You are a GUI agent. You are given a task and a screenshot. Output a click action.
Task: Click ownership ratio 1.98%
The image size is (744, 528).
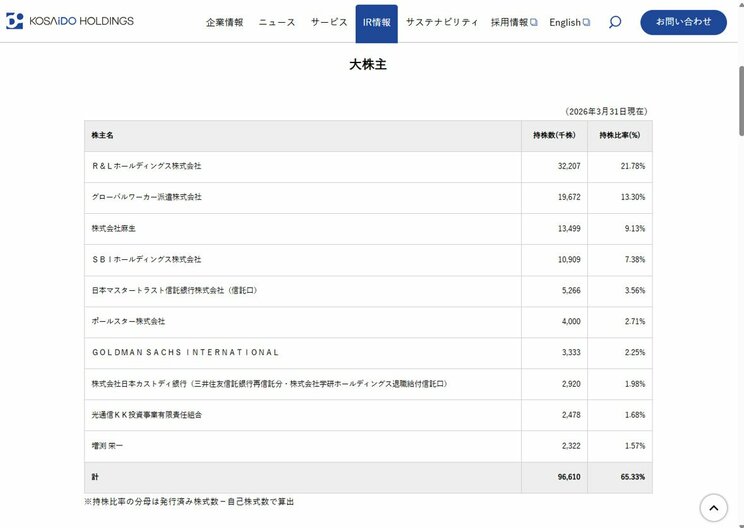[635, 384]
